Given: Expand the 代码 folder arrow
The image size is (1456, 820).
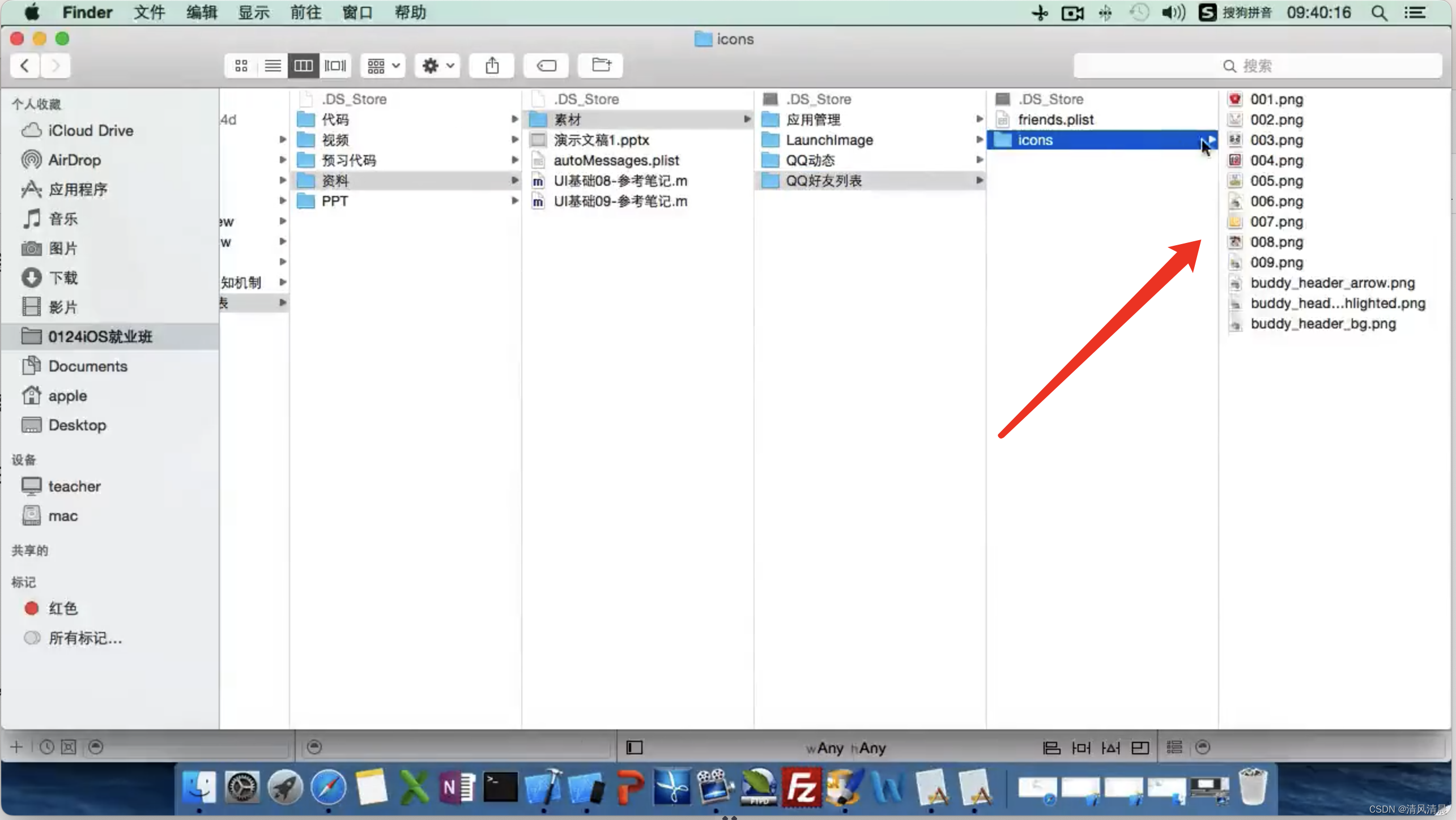Looking at the screenshot, I should point(514,119).
